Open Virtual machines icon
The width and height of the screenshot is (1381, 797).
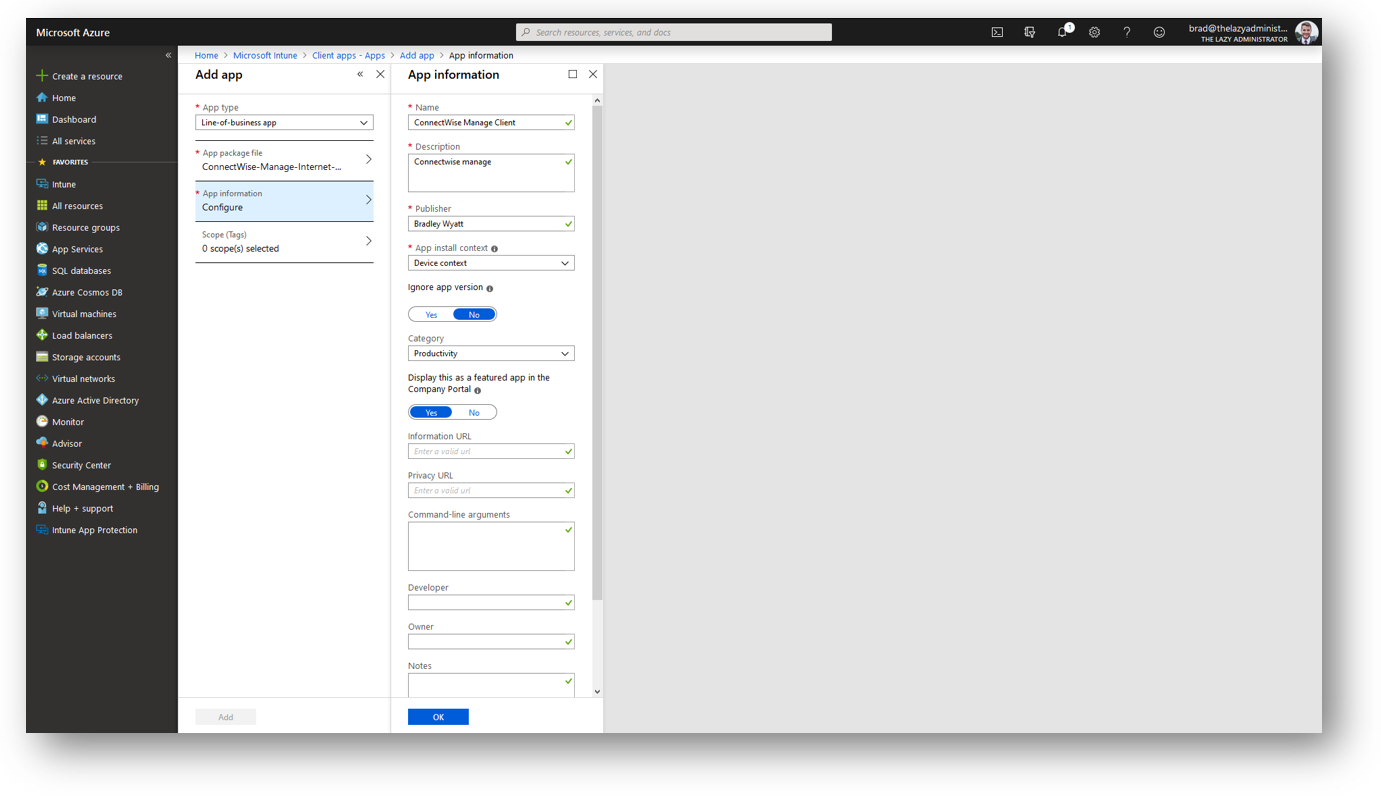42,314
